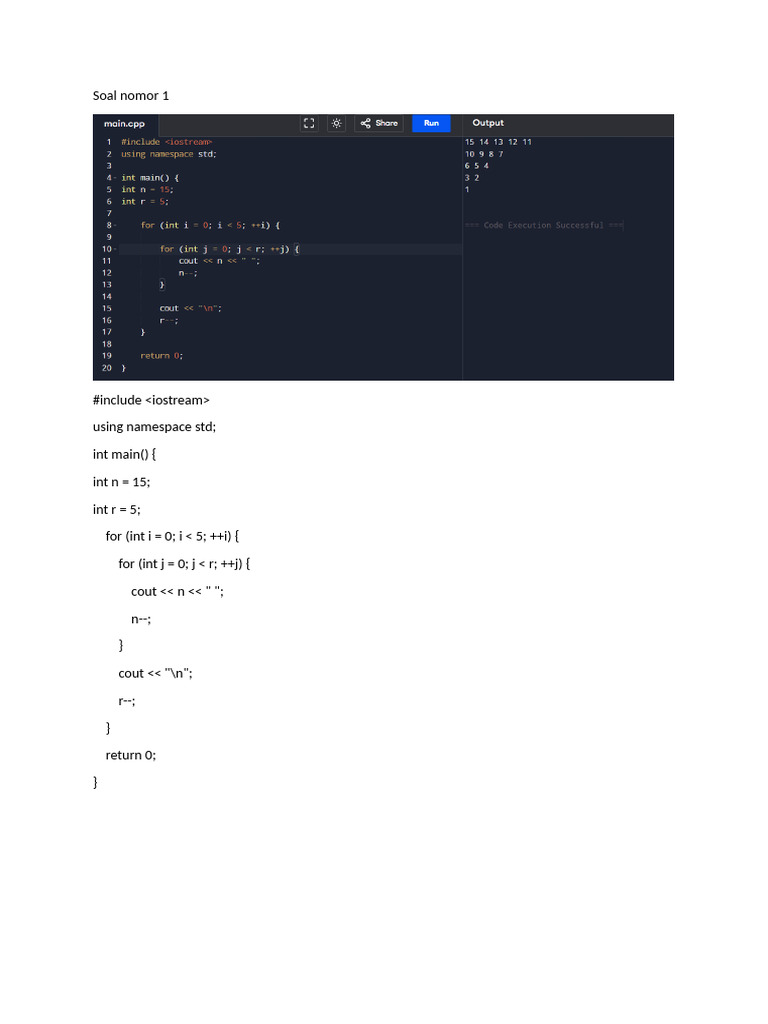Click document text 'int r = 5;'
This screenshot has width=768, height=1024.
[116, 509]
